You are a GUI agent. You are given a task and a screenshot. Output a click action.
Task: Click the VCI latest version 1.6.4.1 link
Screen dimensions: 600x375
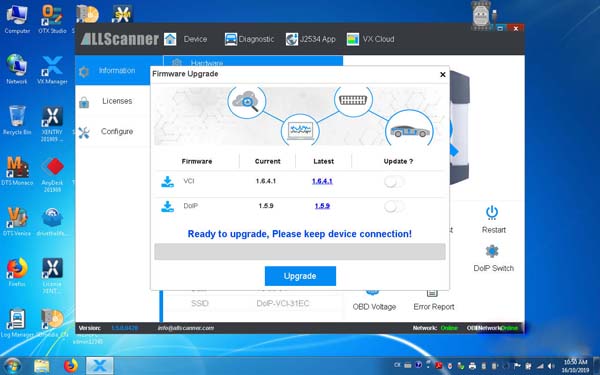(x=322, y=181)
